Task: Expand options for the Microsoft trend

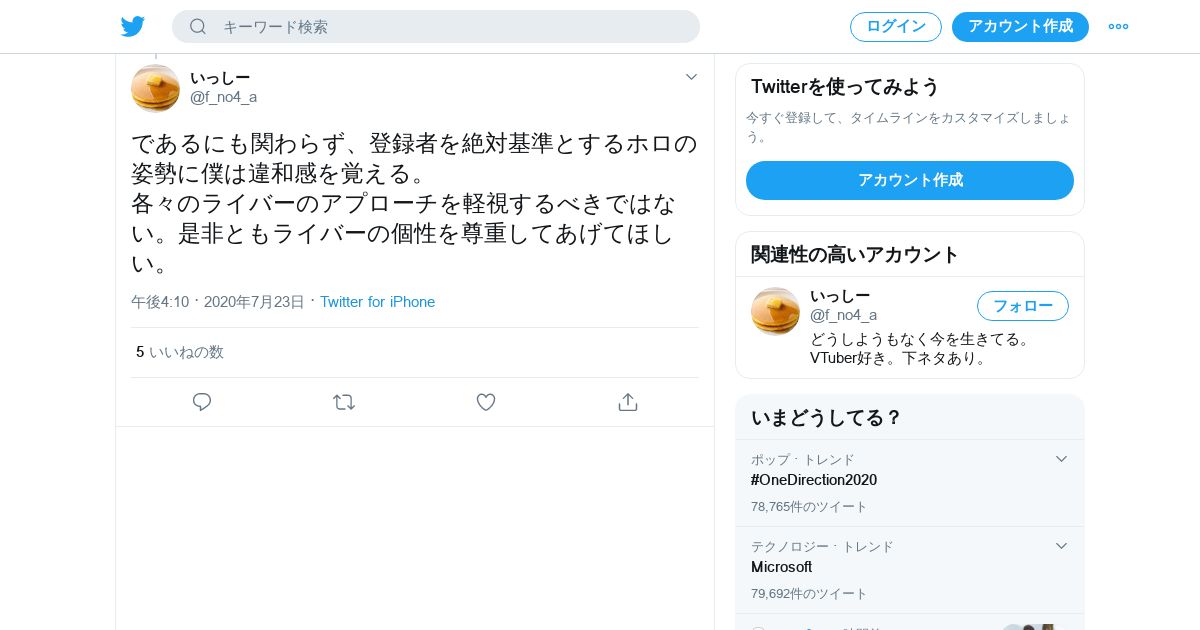Action: [1062, 546]
